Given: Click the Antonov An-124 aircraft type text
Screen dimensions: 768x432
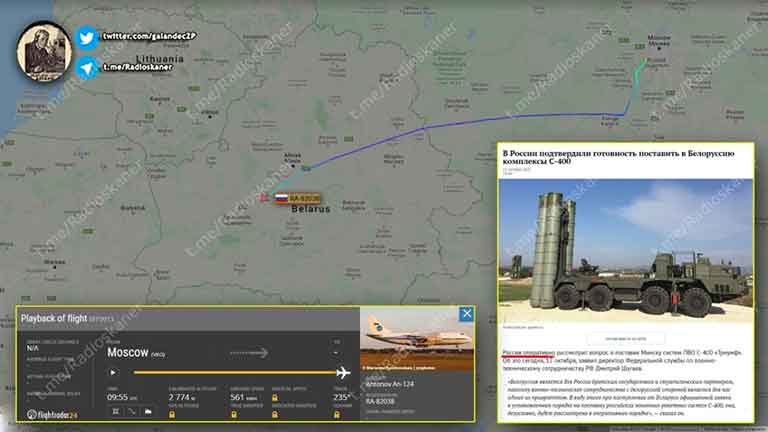Looking at the screenshot, I should click(390, 384).
